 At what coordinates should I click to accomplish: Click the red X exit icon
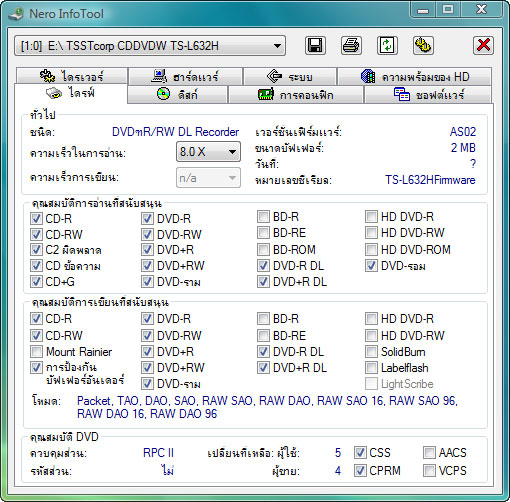pos(483,45)
